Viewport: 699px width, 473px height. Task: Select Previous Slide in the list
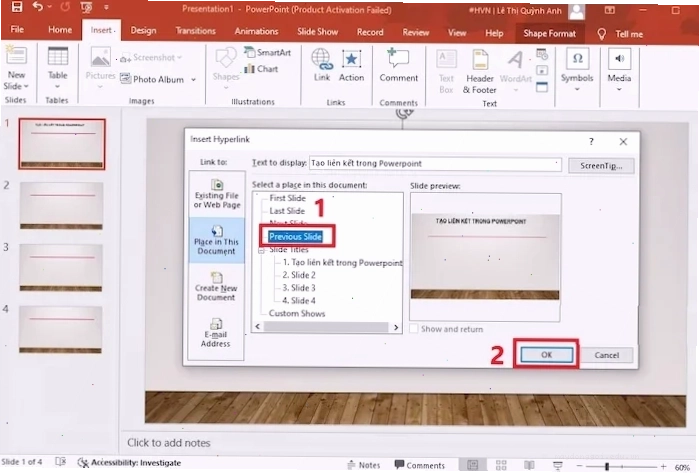click(x=295, y=237)
